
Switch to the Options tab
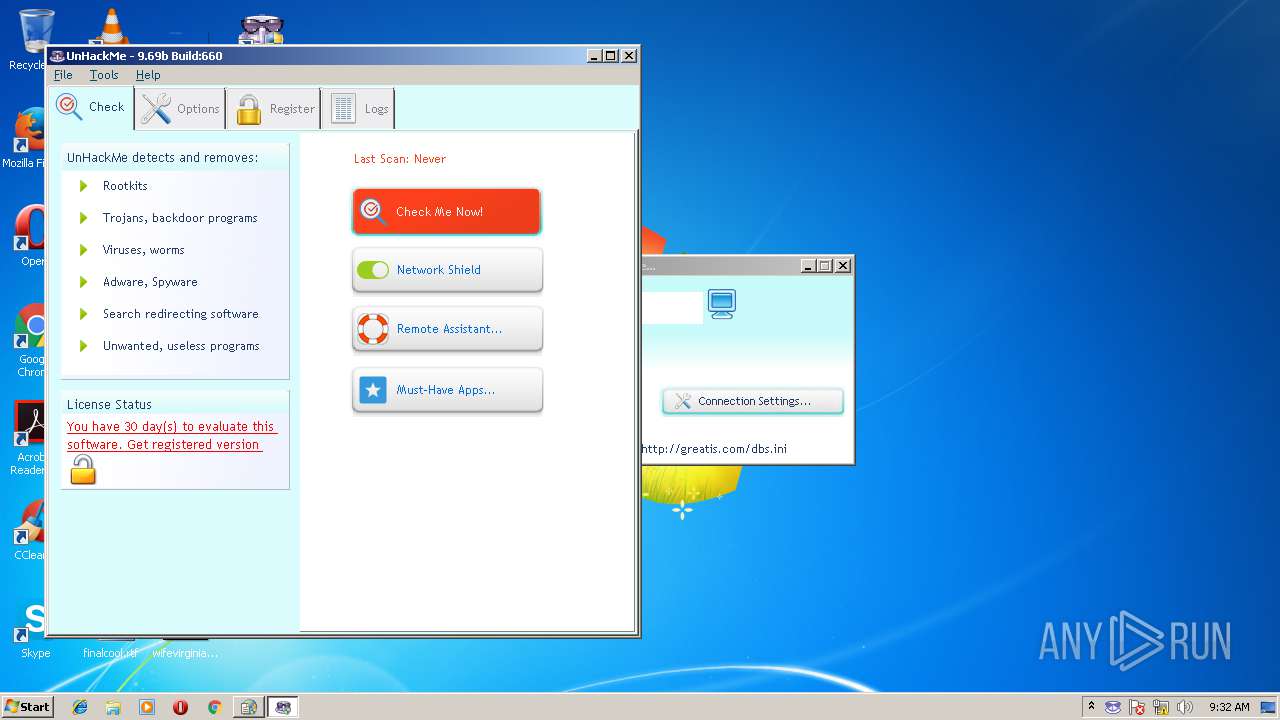click(x=180, y=109)
